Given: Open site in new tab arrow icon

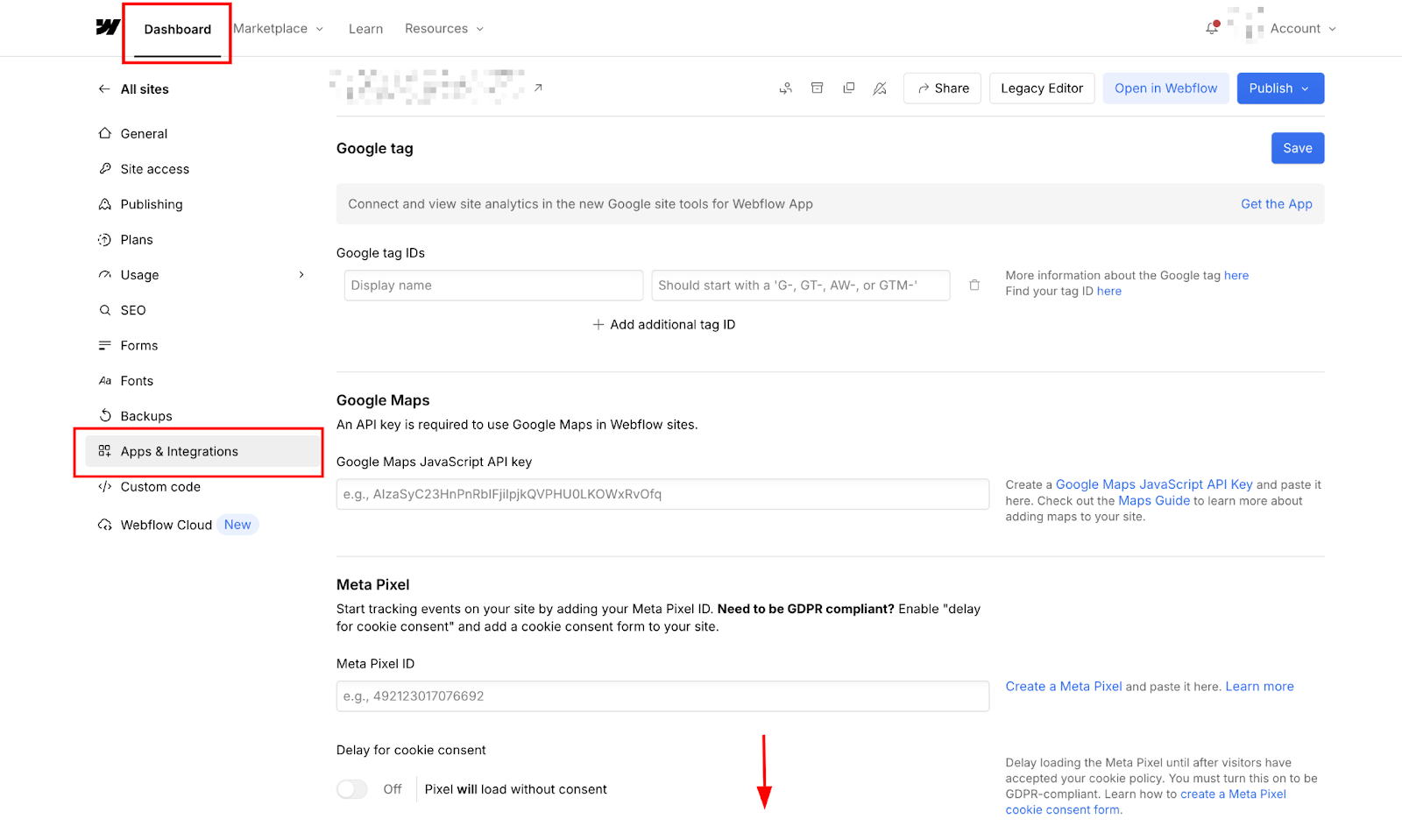Looking at the screenshot, I should [538, 88].
